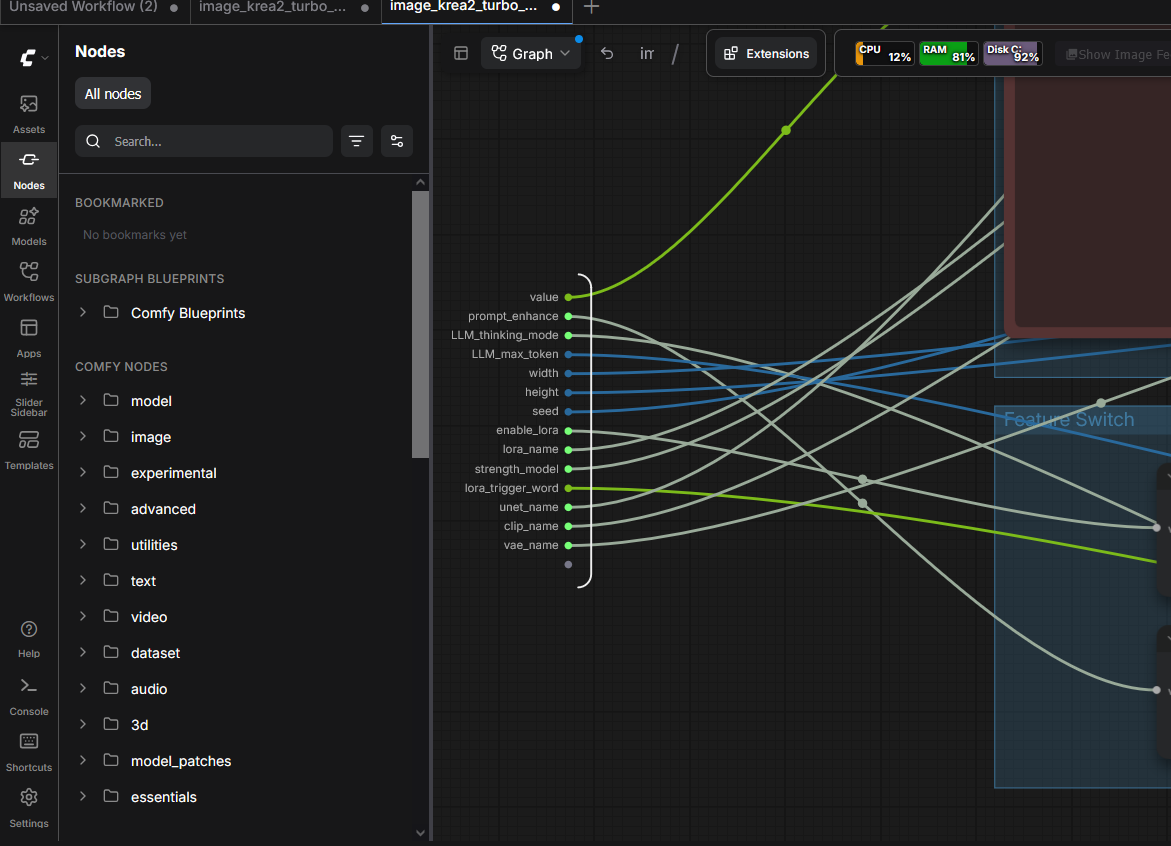
Task: Click the CPU usage meter
Action: 885,54
